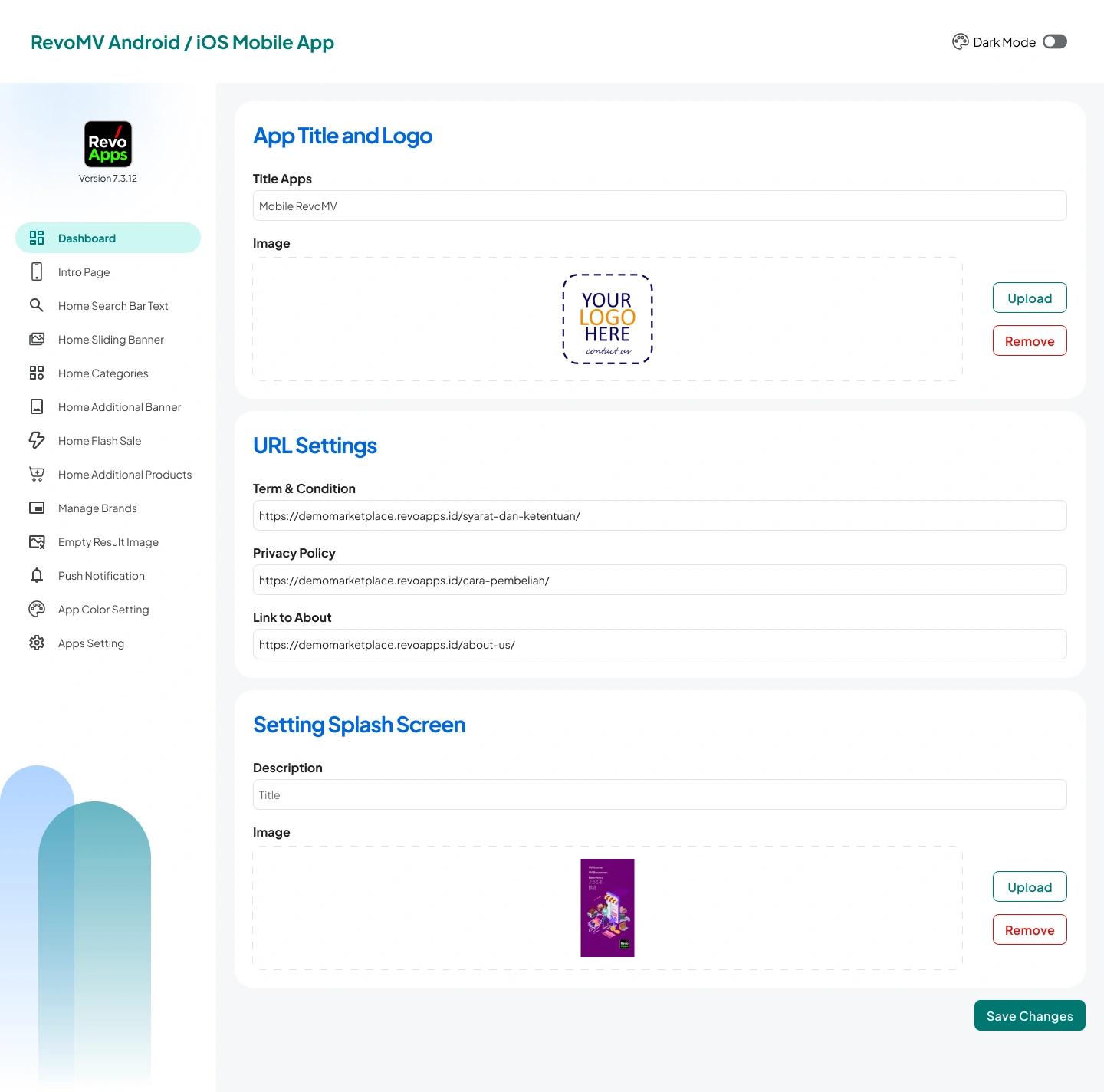Click the YOUR LOGO HERE thumbnail
The width and height of the screenshot is (1104, 1092).
coord(607,319)
